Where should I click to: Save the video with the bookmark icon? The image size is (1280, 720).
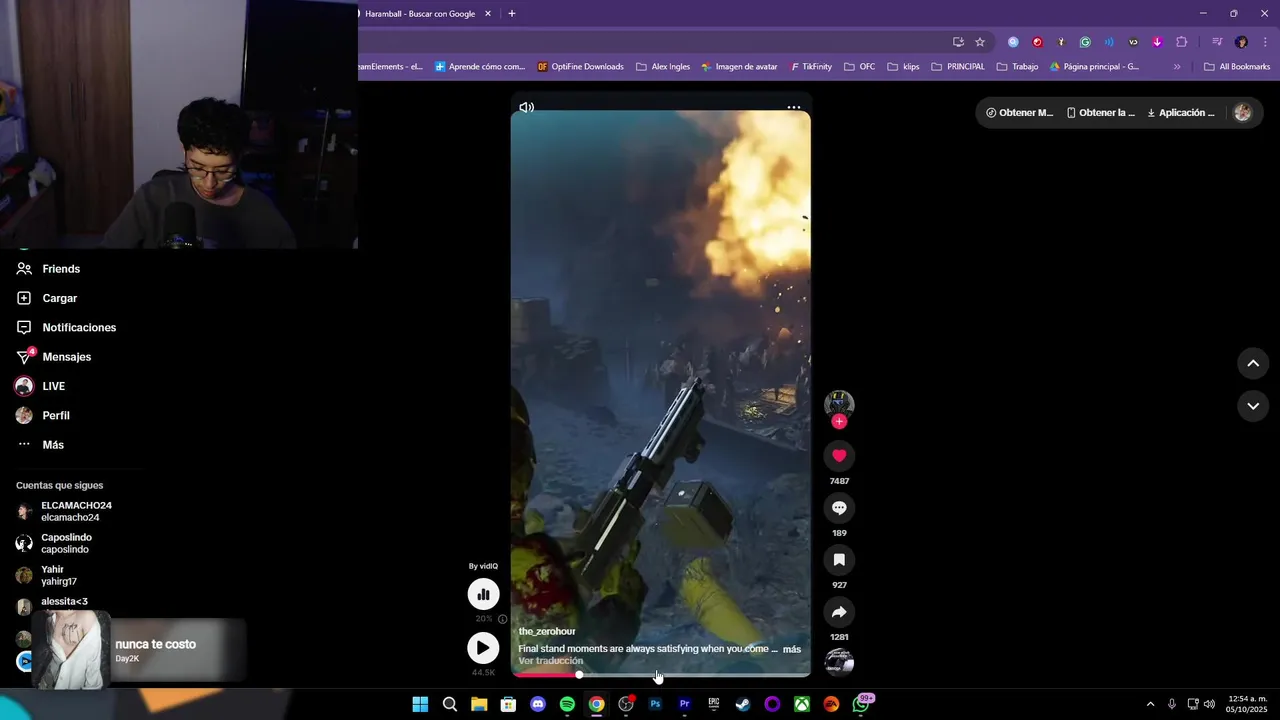[x=839, y=560]
